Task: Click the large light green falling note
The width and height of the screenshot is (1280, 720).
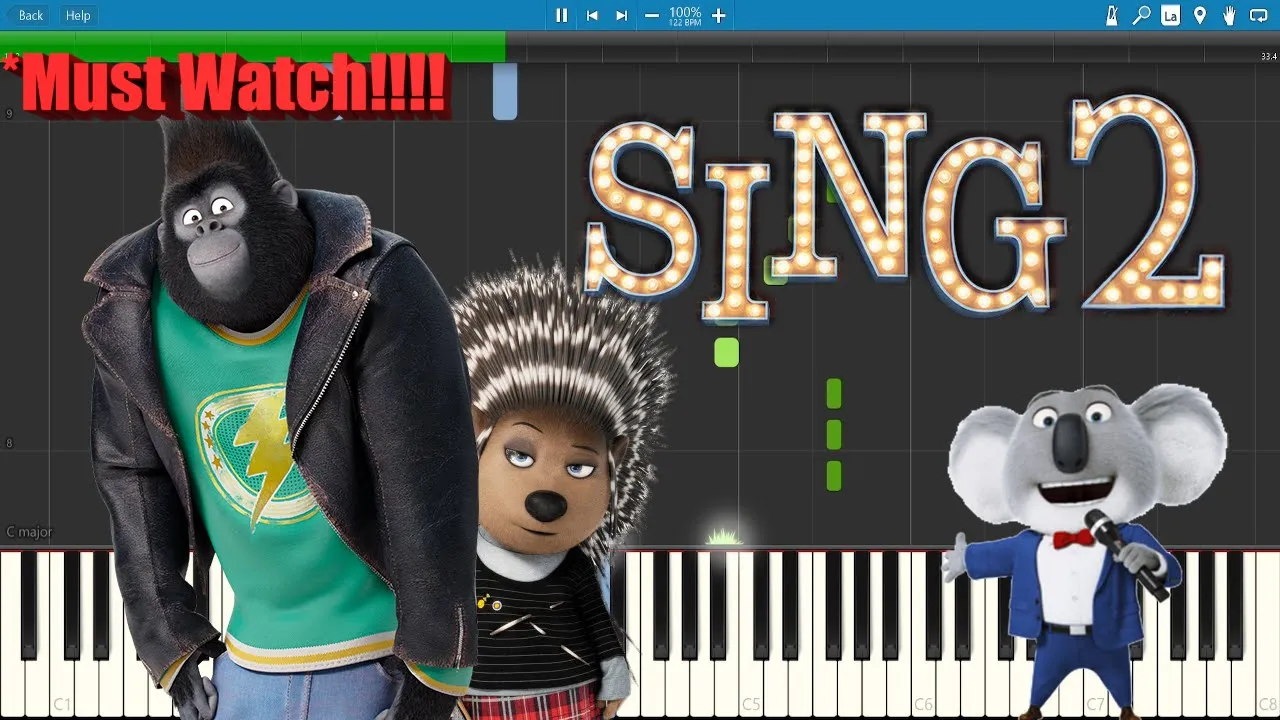Action: click(x=727, y=352)
